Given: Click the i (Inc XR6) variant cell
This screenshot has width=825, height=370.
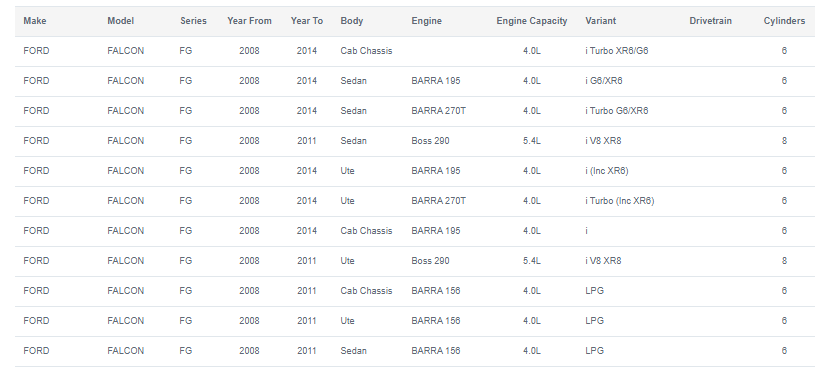Looking at the screenshot, I should [607, 171].
